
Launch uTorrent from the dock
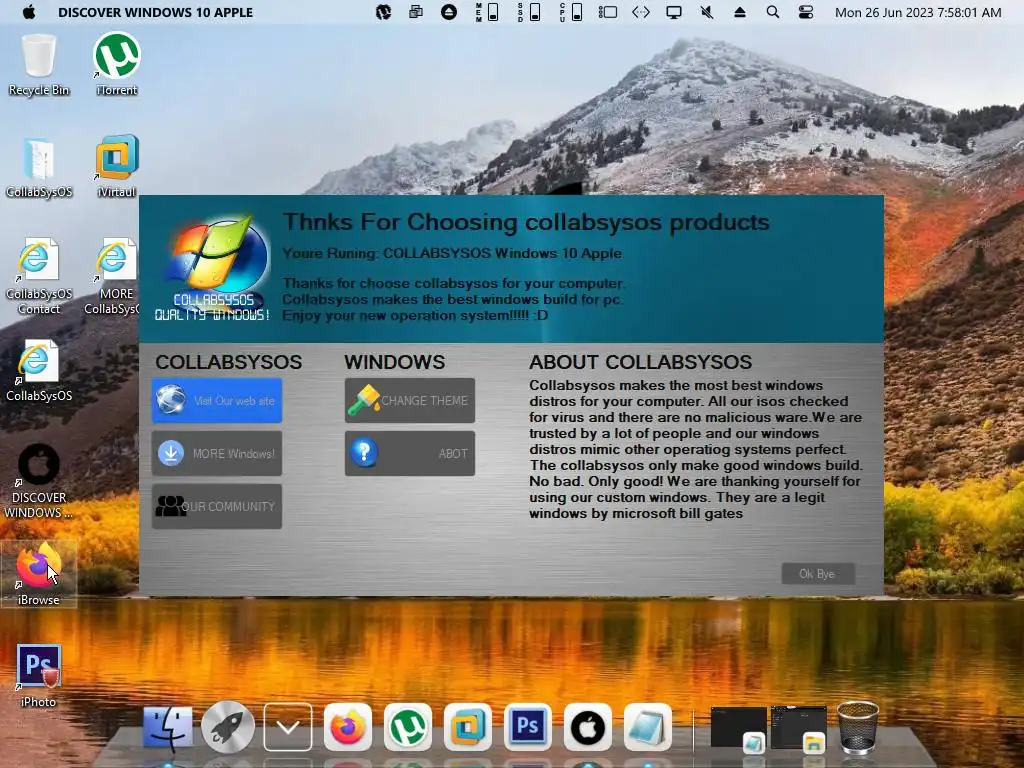point(408,728)
